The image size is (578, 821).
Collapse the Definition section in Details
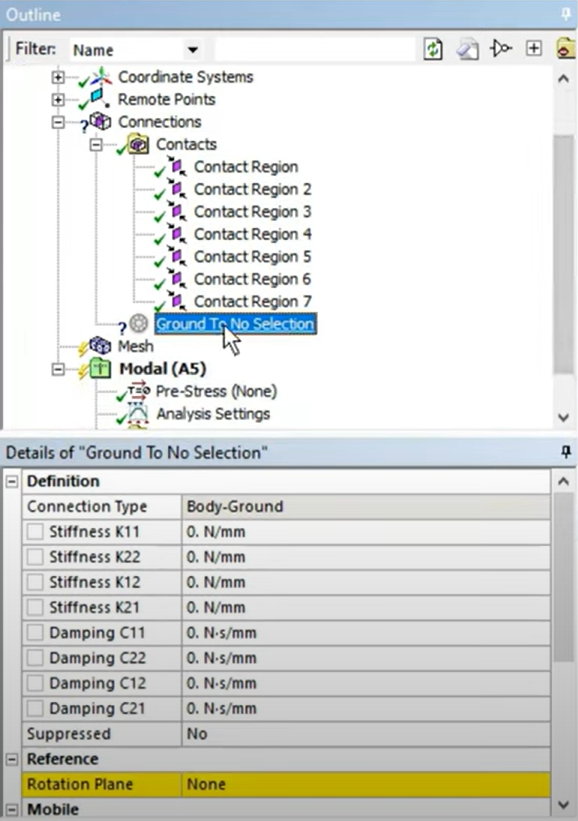[12, 481]
